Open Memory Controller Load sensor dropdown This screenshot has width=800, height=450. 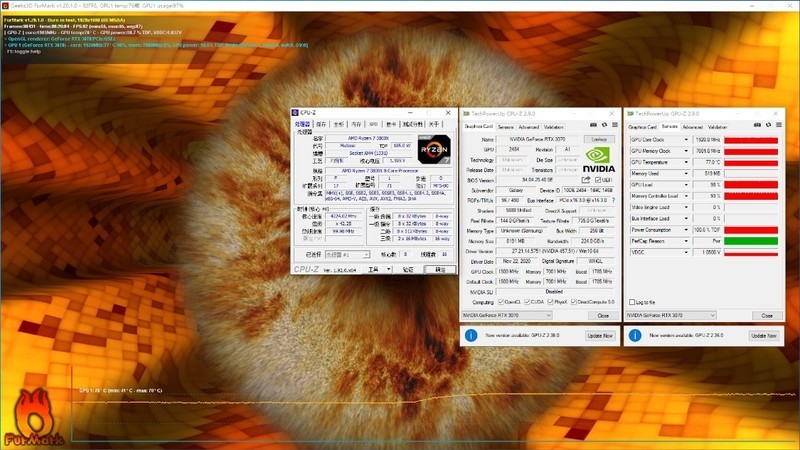pyautogui.click(x=686, y=196)
